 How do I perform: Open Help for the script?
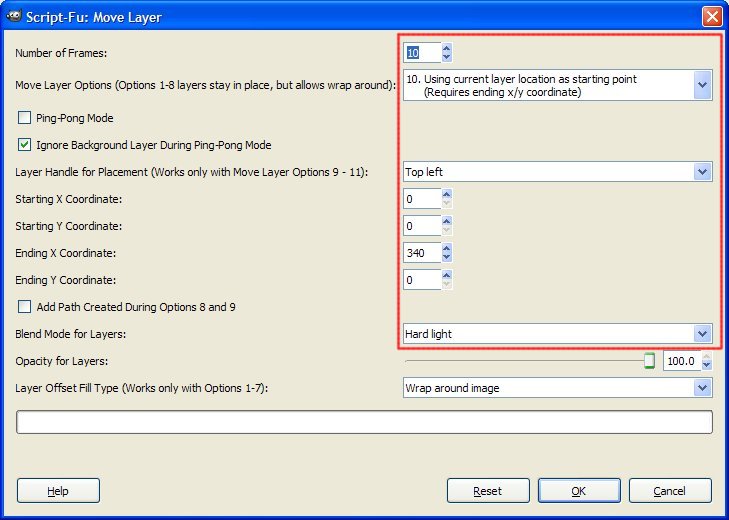58,491
